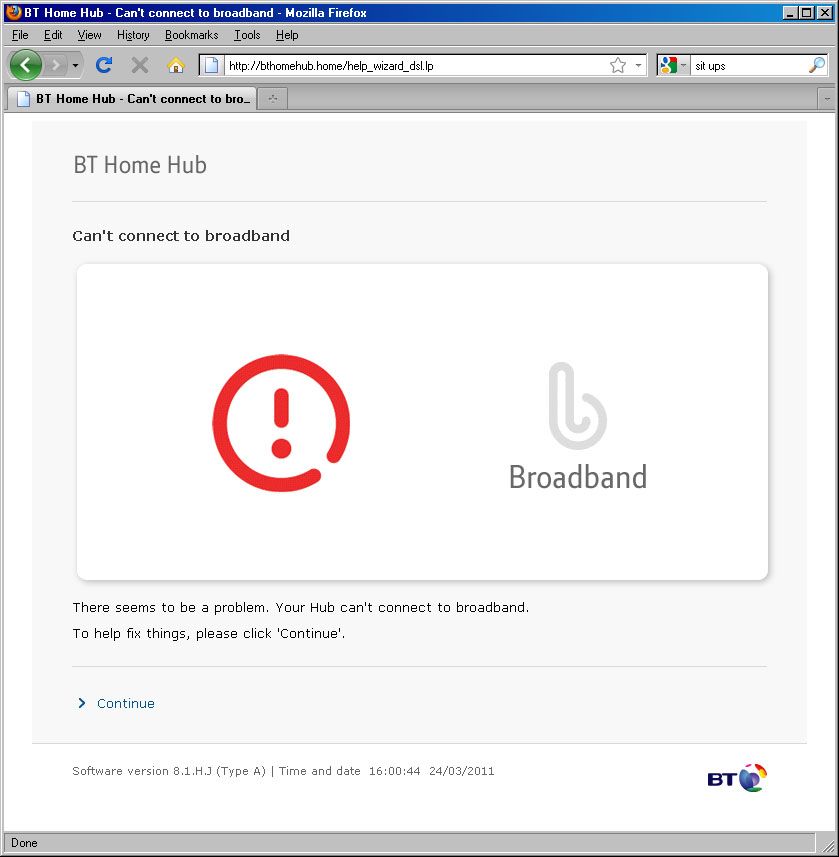Click the Firefox icon in the title bar
The width and height of the screenshot is (839, 857).
coord(13,12)
